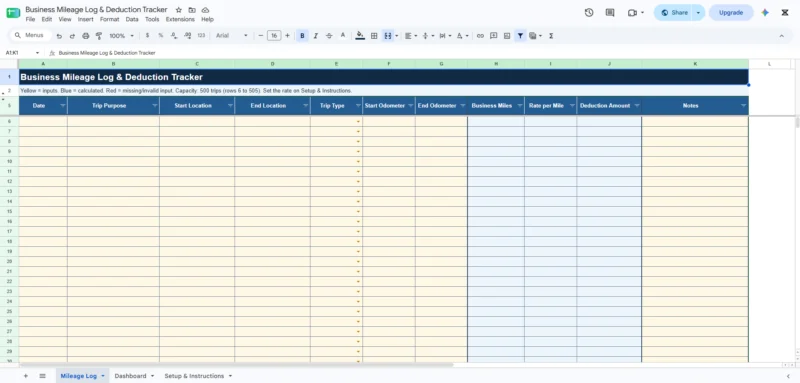
Task: Select column K header
Action: click(x=695, y=64)
